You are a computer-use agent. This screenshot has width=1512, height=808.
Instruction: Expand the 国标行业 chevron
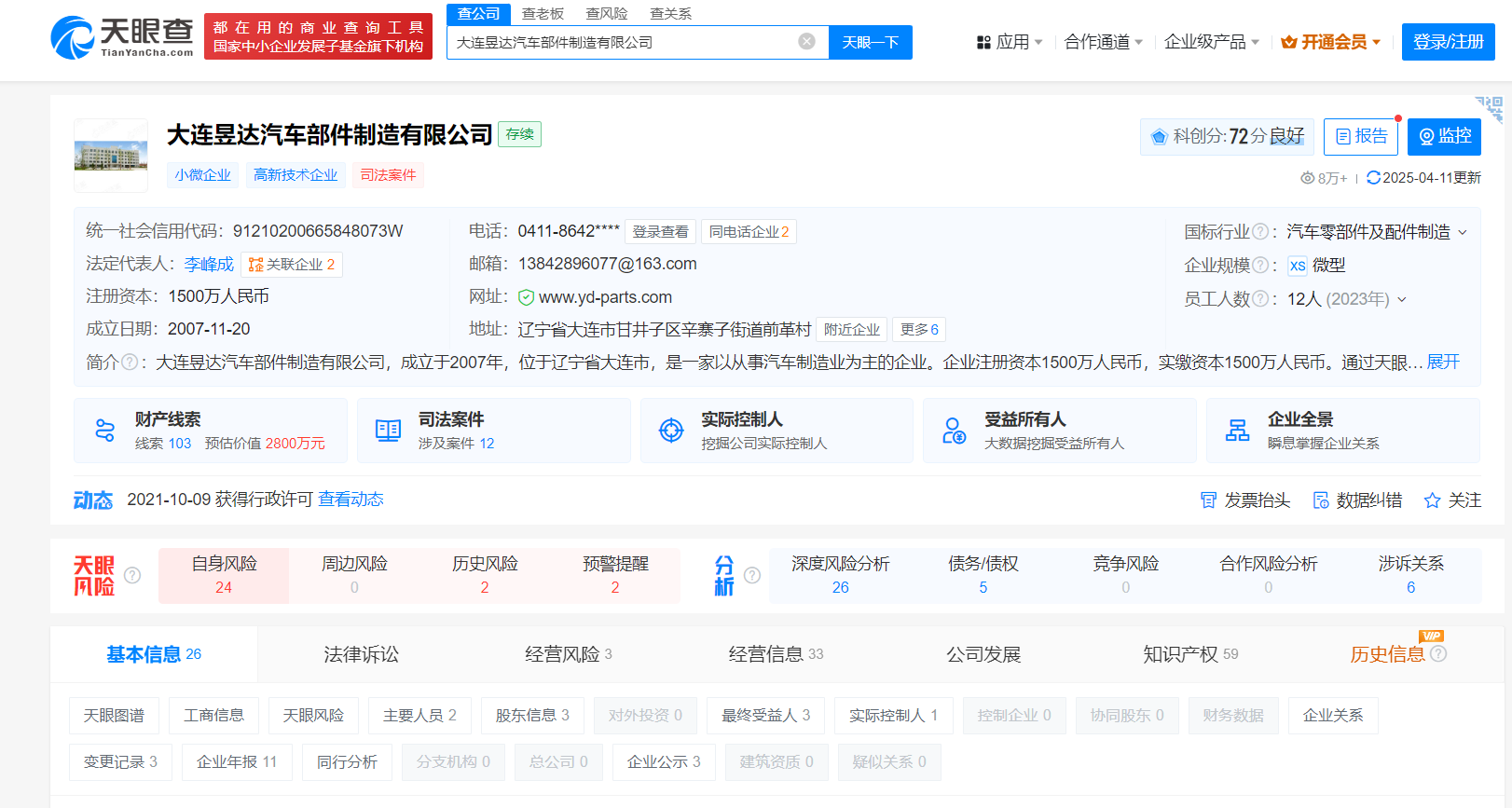[1462, 232]
